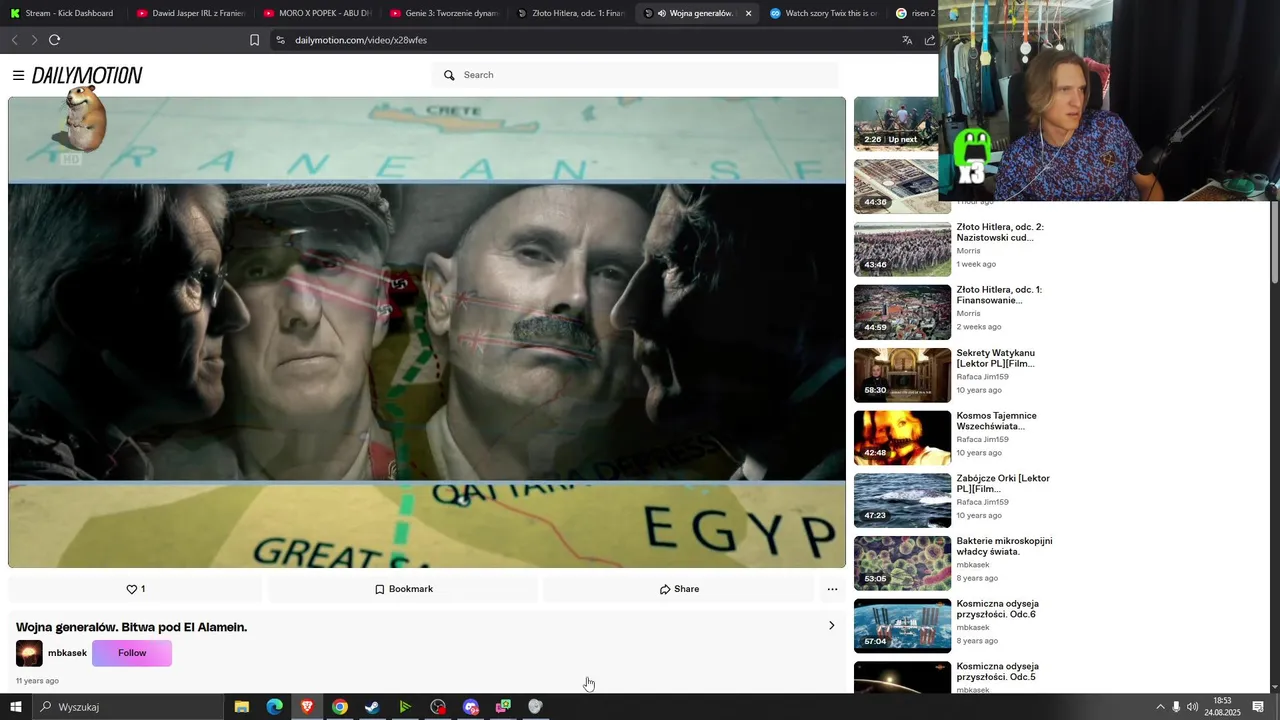
Task: Bookmark the current video
Action: click(404, 589)
